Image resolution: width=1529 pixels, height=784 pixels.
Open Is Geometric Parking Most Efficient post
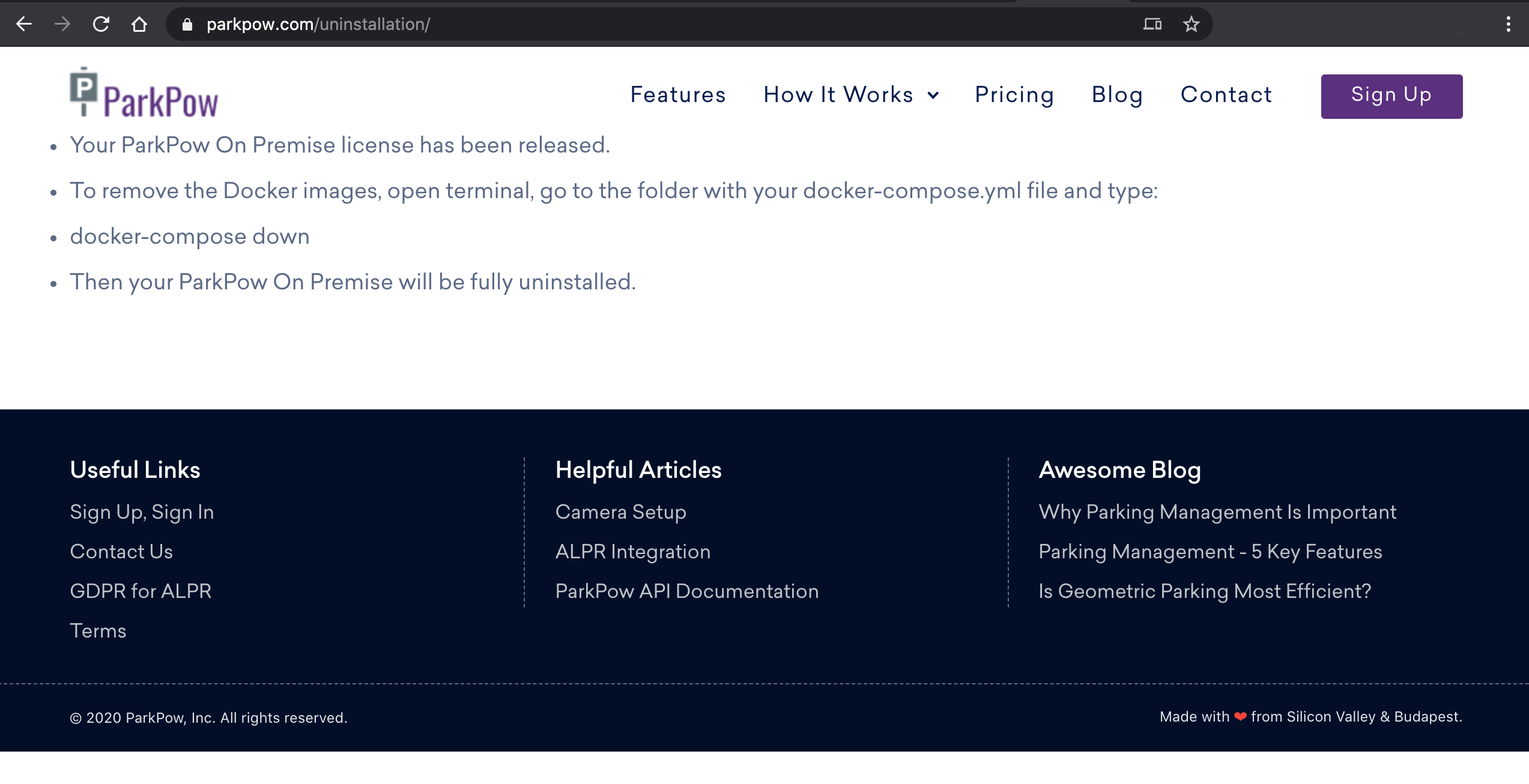[x=1205, y=591]
